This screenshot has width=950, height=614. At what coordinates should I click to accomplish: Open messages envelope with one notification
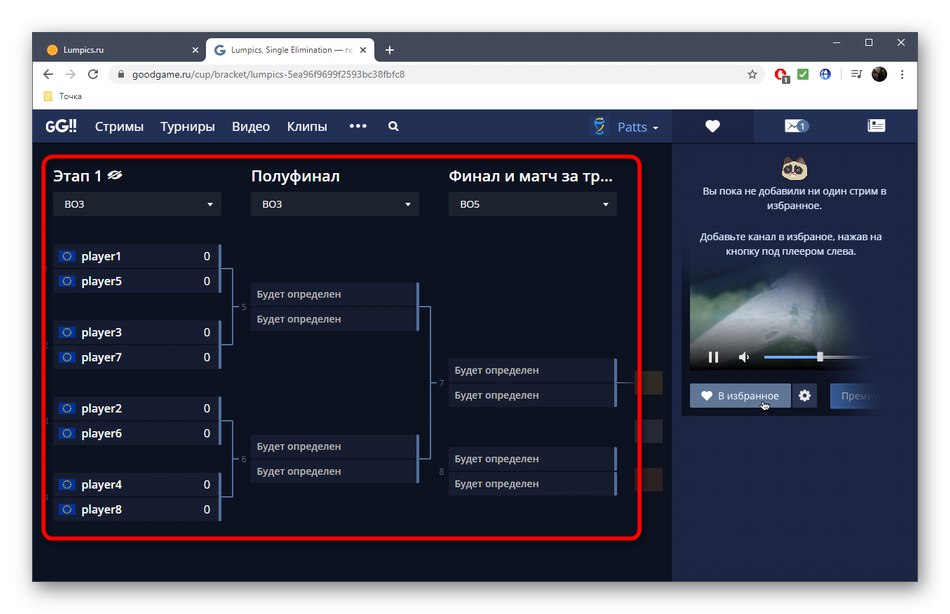point(796,126)
